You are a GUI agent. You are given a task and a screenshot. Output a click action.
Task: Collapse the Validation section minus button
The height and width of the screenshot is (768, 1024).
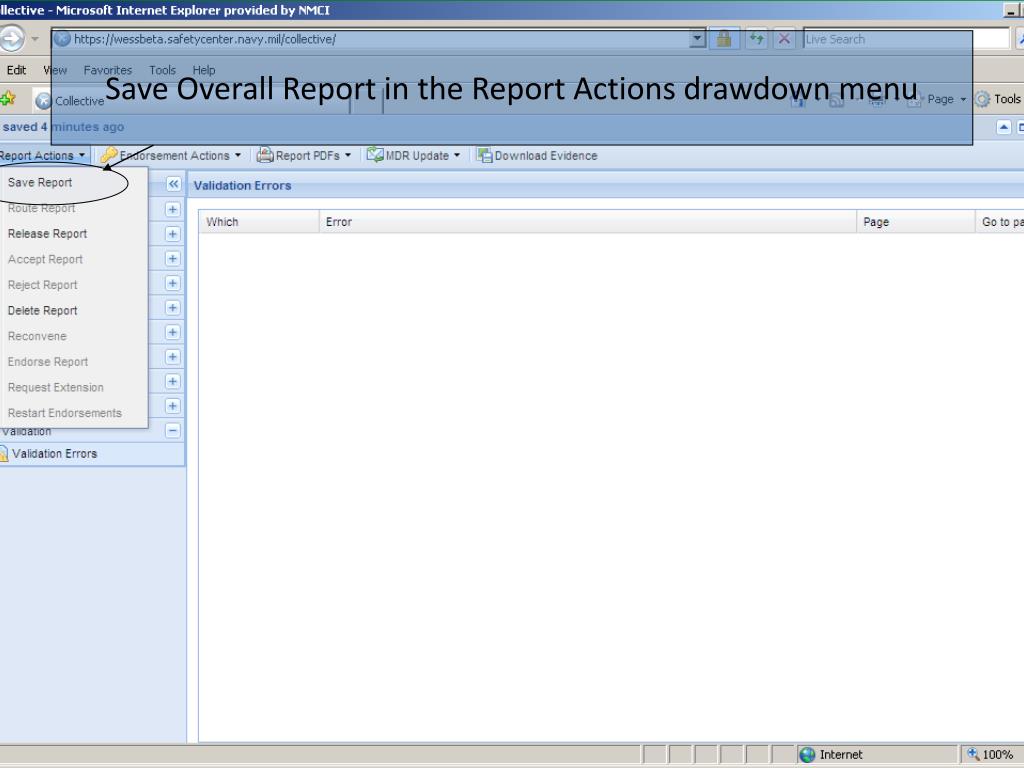[172, 431]
